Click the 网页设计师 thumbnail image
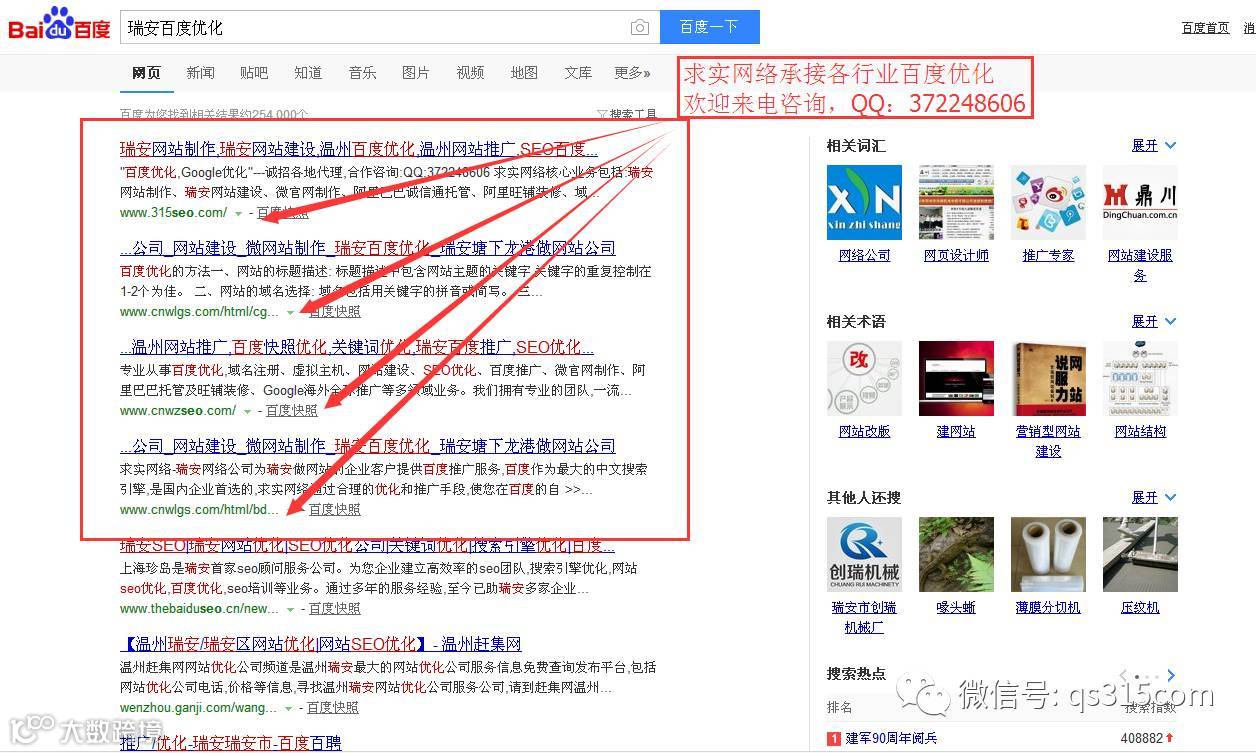The width and height of the screenshot is (1256, 753). point(956,203)
